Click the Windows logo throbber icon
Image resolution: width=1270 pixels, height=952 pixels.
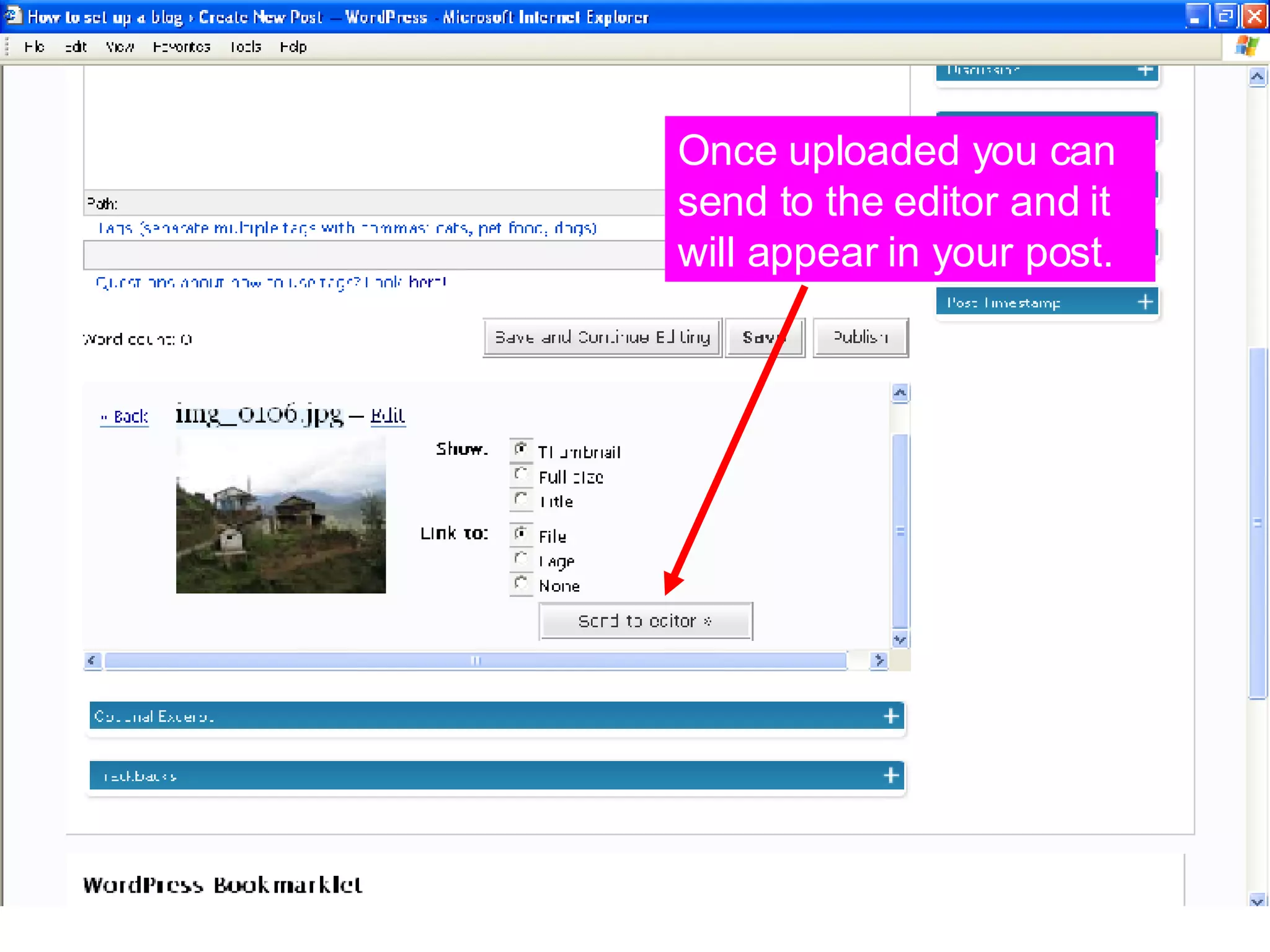pos(1246,46)
